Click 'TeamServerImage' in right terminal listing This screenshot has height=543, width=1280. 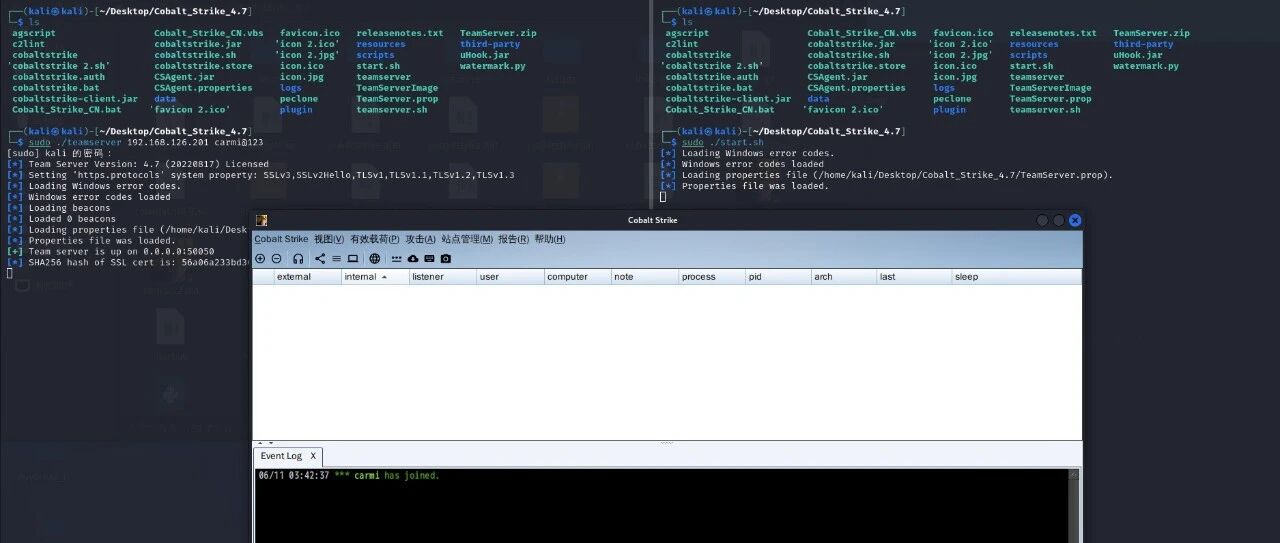tap(1050, 88)
